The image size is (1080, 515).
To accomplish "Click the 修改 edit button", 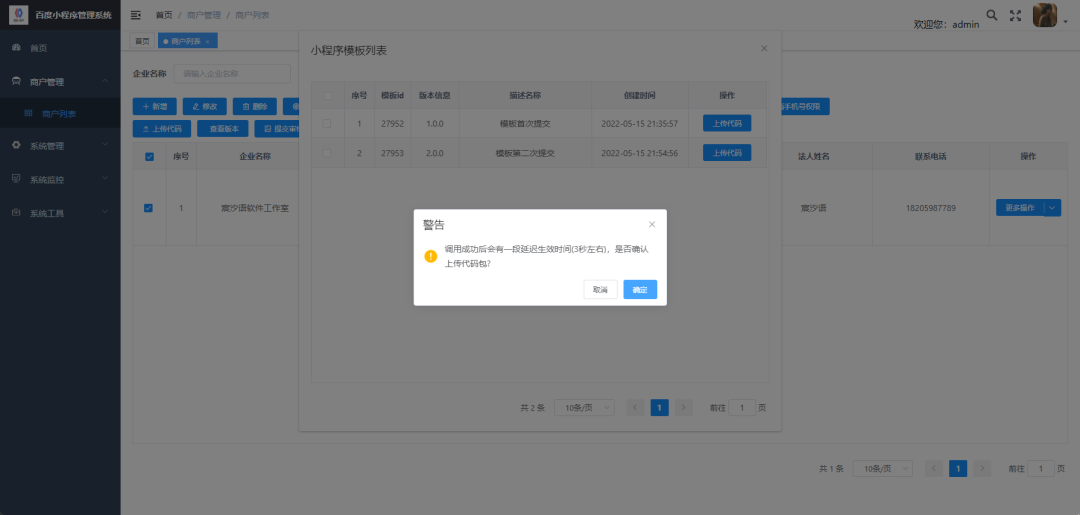I will (x=205, y=107).
